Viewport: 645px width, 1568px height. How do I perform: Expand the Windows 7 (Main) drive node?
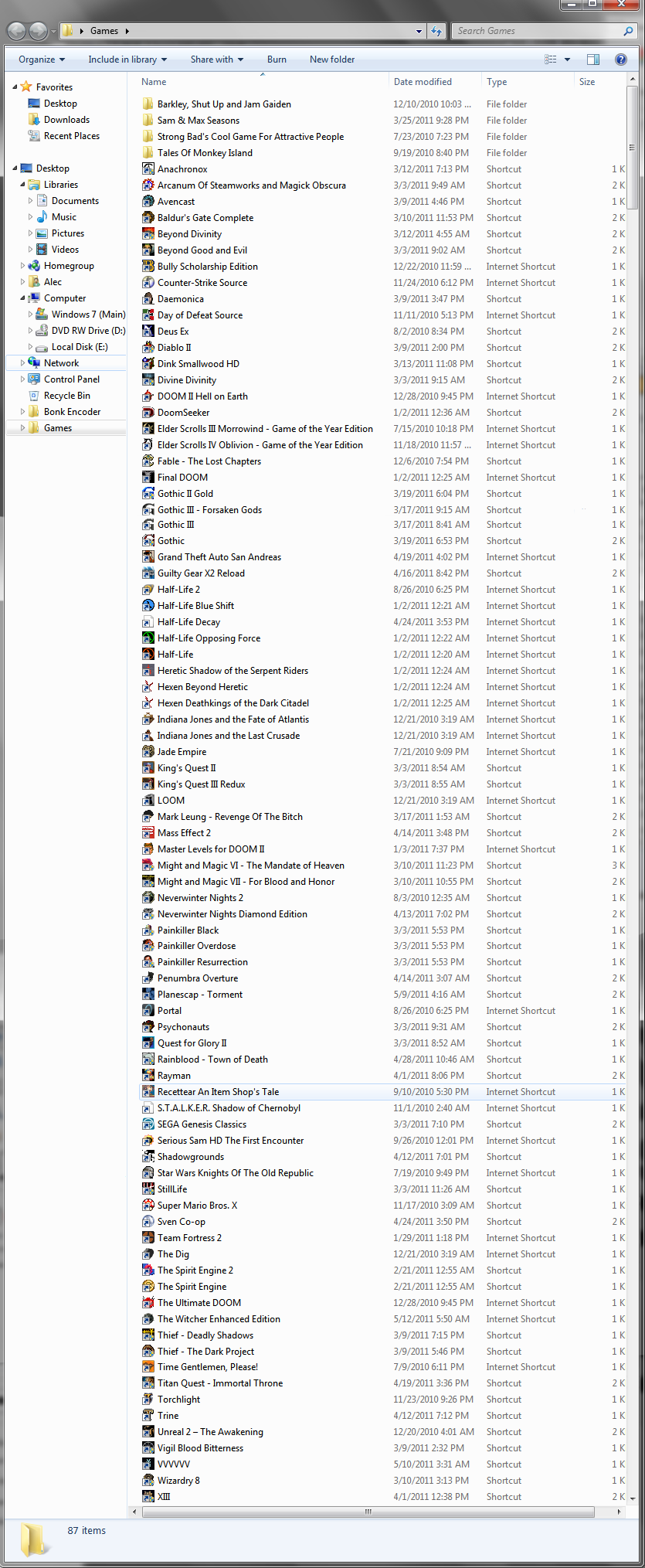[30, 315]
